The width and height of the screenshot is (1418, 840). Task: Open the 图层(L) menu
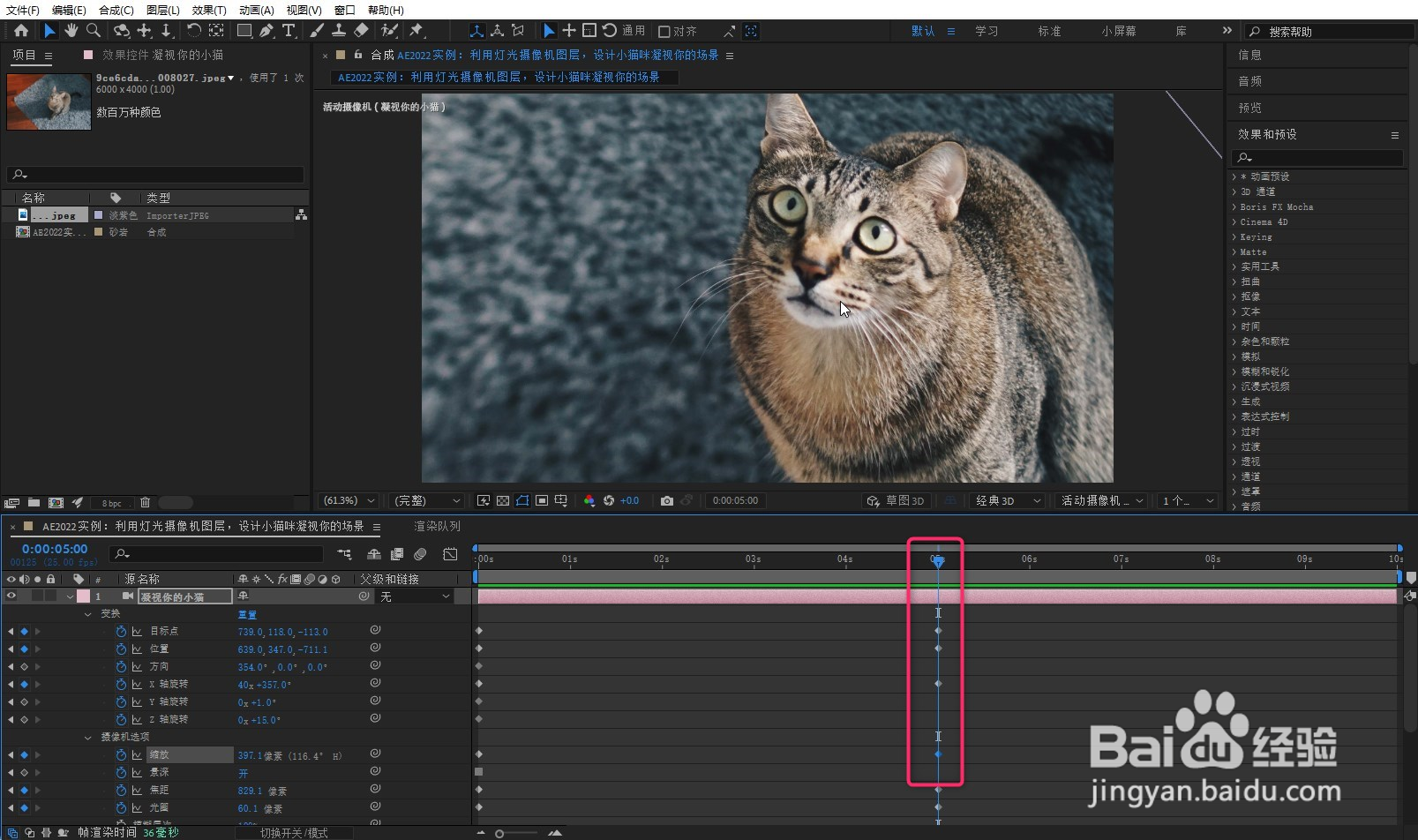(x=163, y=10)
